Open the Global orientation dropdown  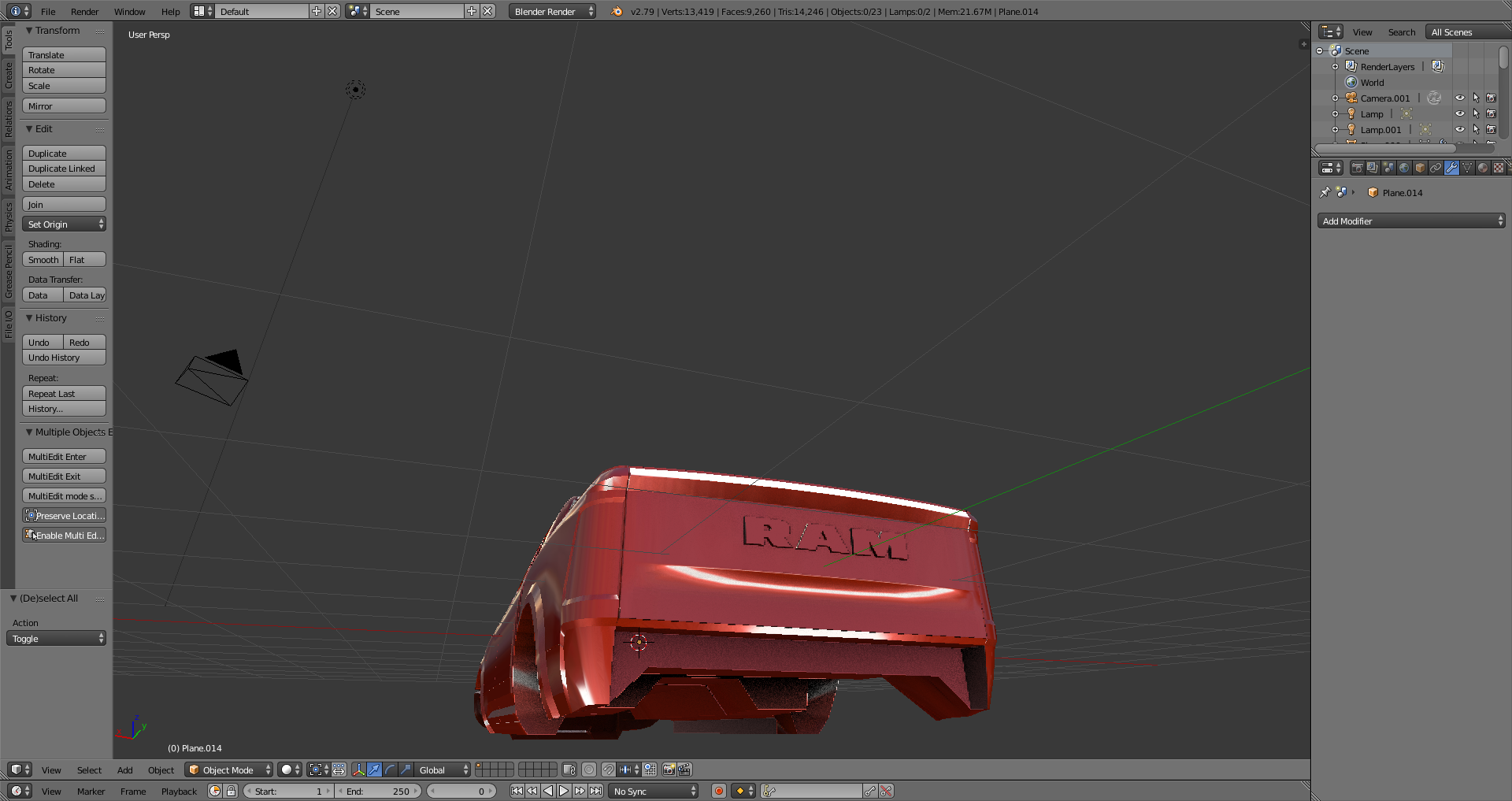(443, 769)
